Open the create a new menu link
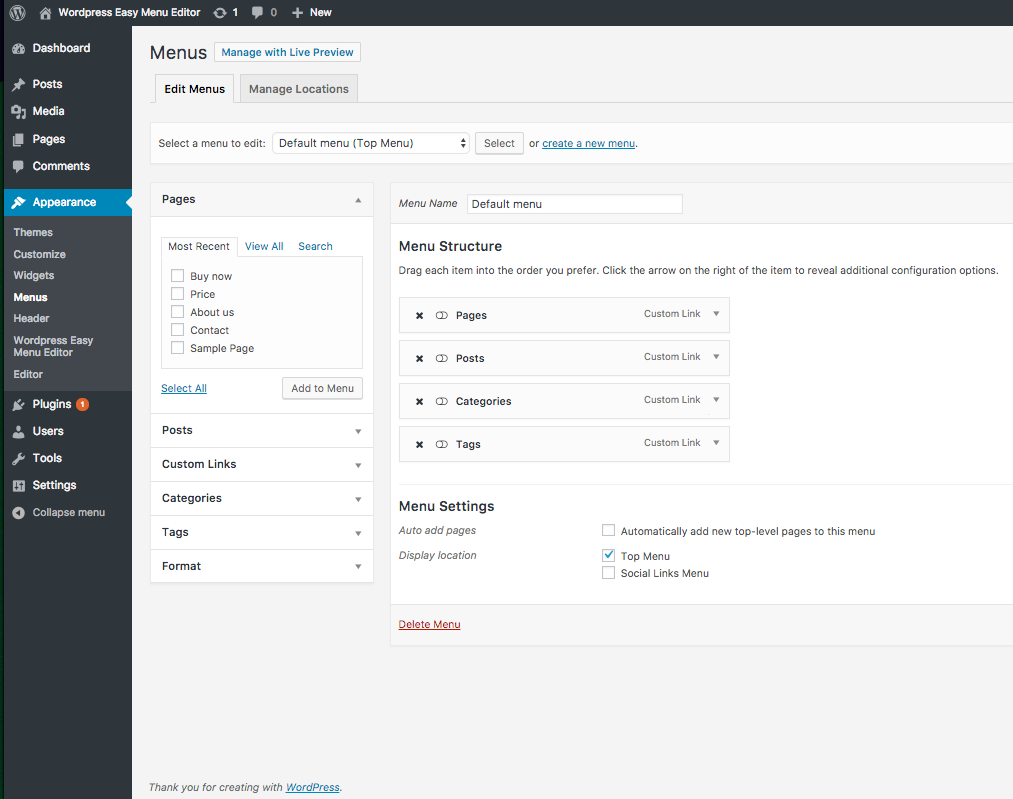This screenshot has width=1013, height=799. [588, 143]
